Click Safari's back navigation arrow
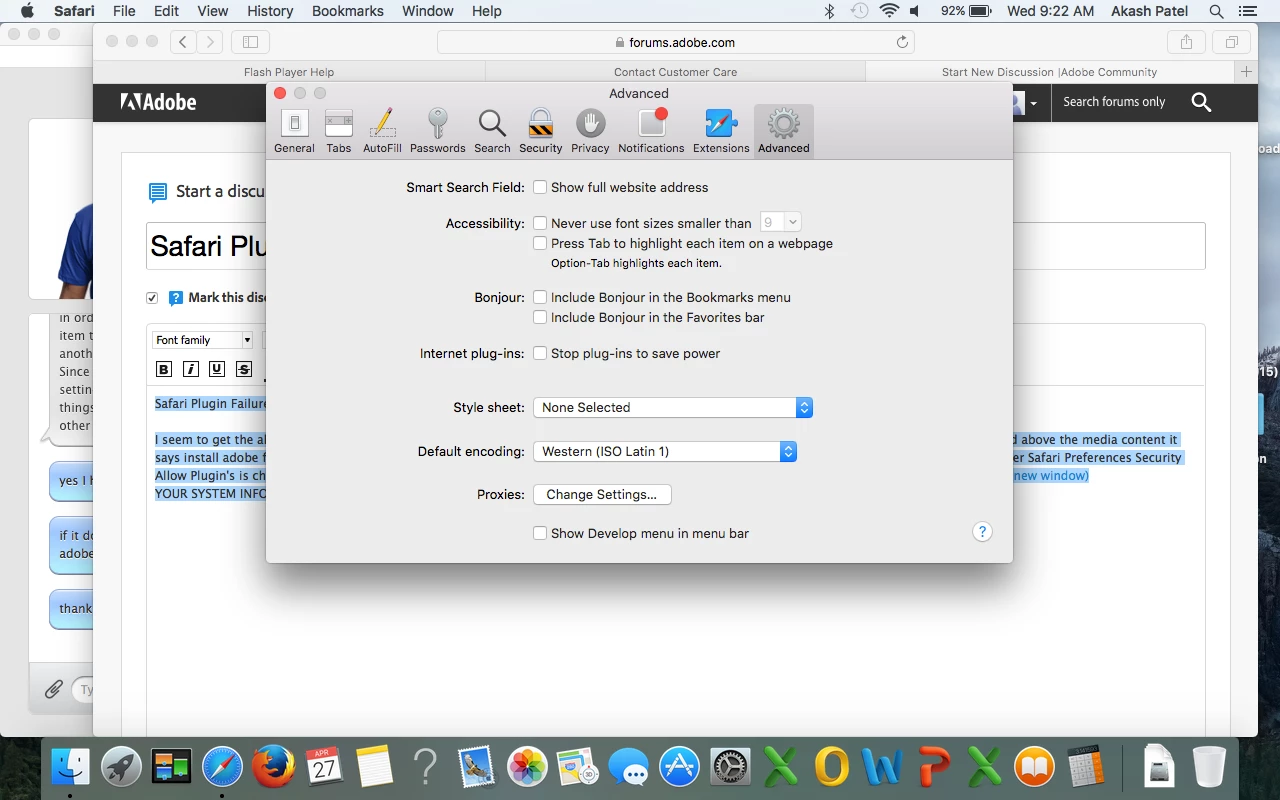 pos(183,42)
